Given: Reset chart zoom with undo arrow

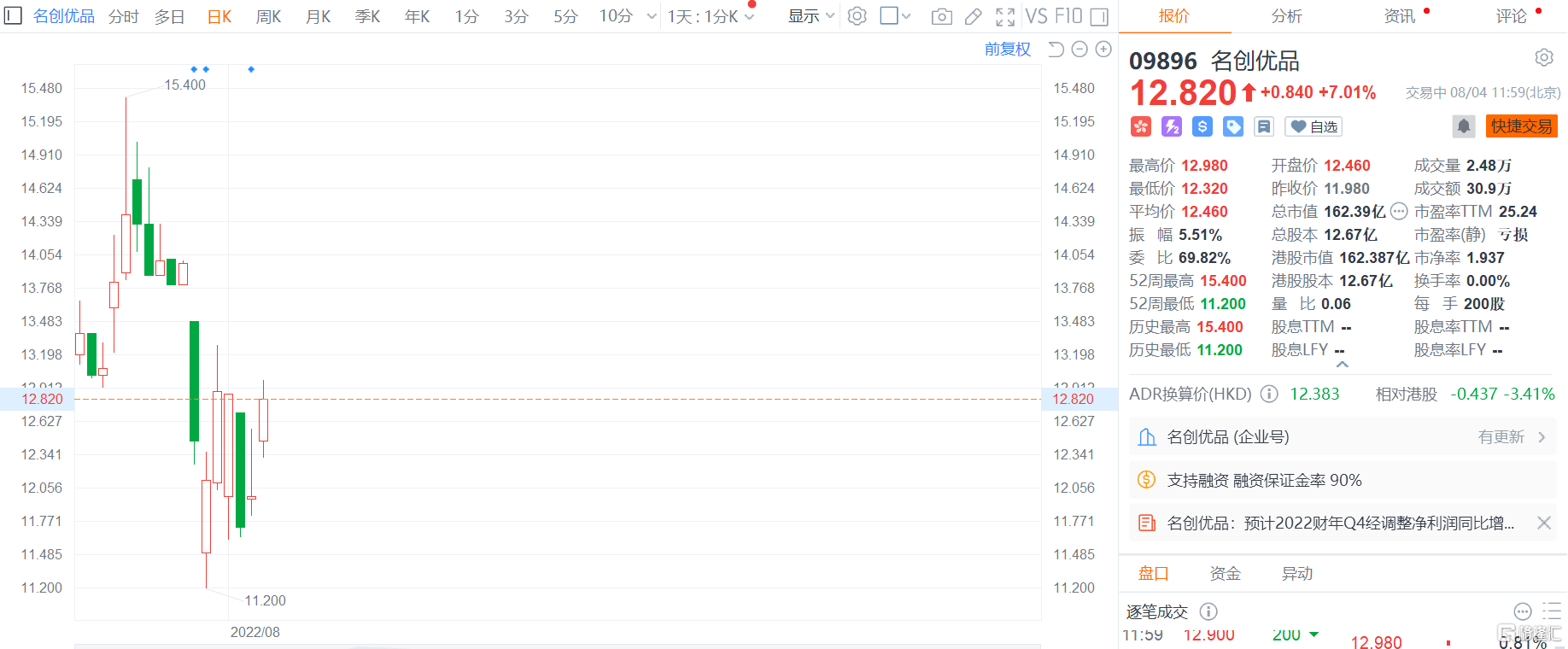Looking at the screenshot, I should [1056, 50].
